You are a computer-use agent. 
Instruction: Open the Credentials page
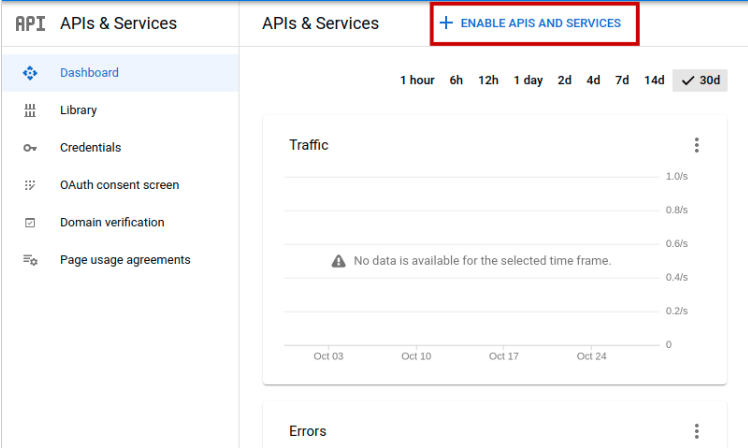121,148
